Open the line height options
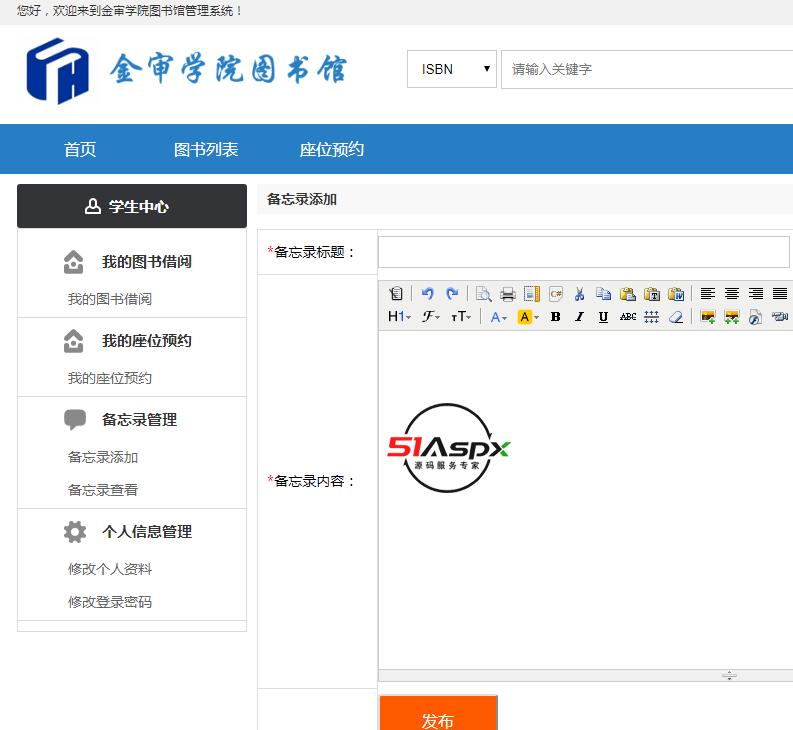The width and height of the screenshot is (793, 730). point(651,317)
